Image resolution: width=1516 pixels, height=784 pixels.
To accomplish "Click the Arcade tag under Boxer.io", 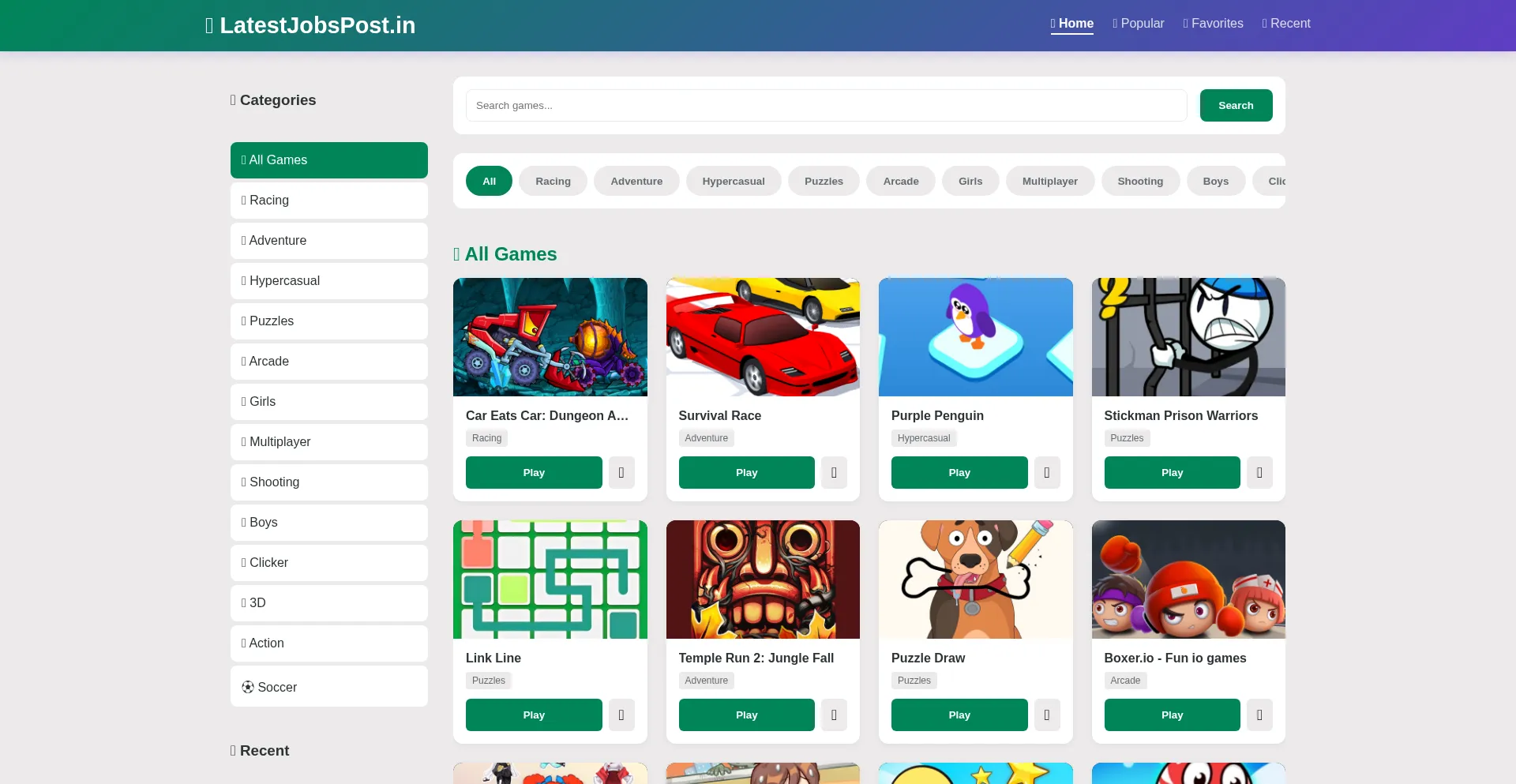I will point(1125,681).
